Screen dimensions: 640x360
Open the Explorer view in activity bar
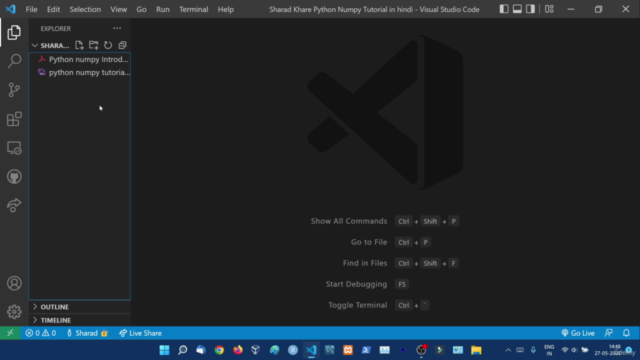click(14, 33)
